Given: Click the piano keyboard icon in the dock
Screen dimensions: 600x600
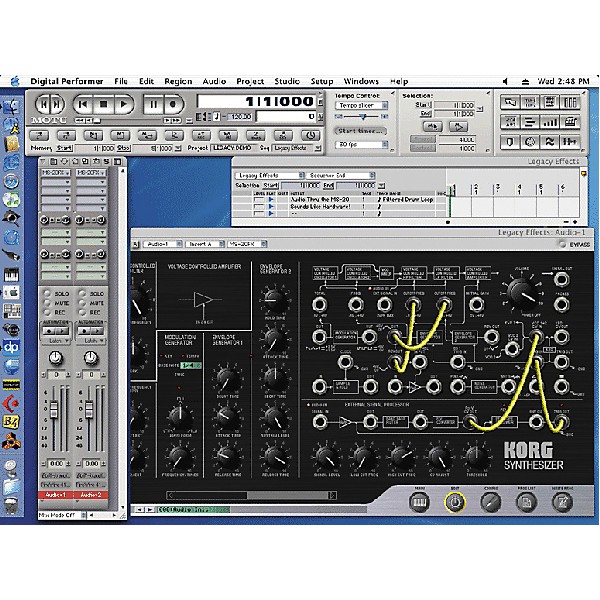Looking at the screenshot, I should pos(11,275).
